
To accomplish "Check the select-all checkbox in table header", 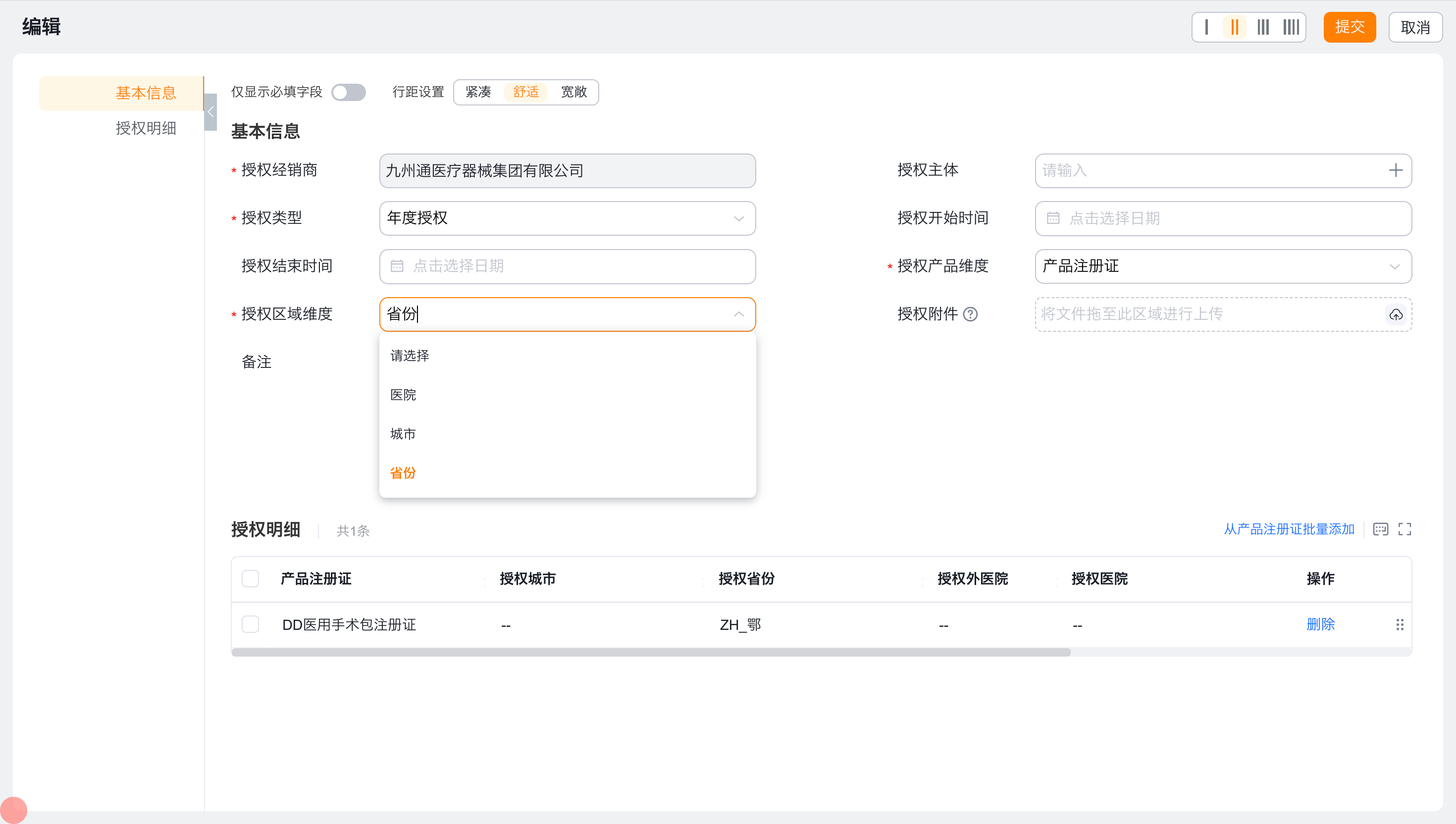I will tap(250, 579).
